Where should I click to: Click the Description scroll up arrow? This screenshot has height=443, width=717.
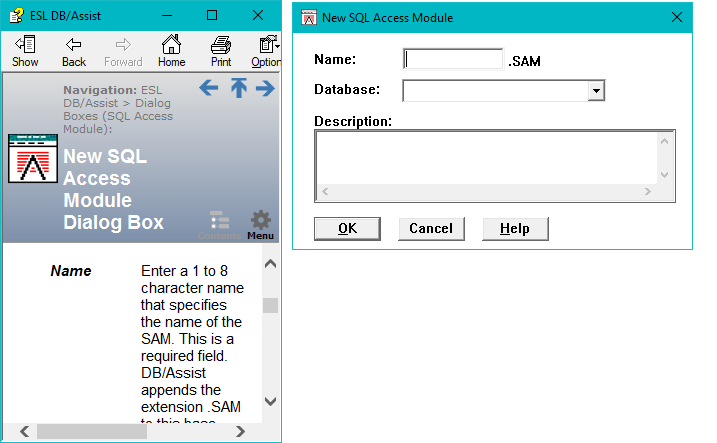[x=664, y=141]
